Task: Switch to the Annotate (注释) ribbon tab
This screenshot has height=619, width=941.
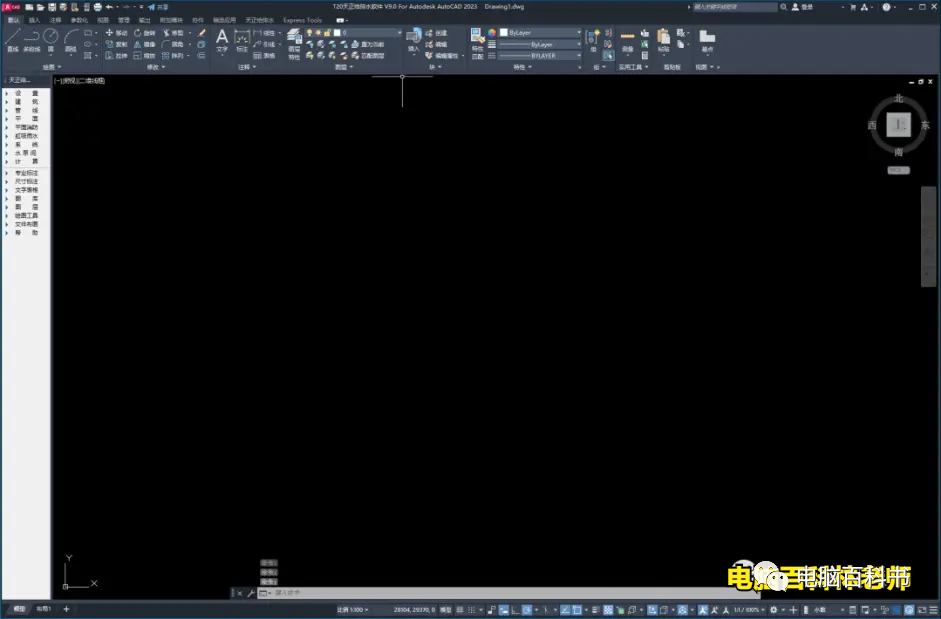Action: click(55, 20)
